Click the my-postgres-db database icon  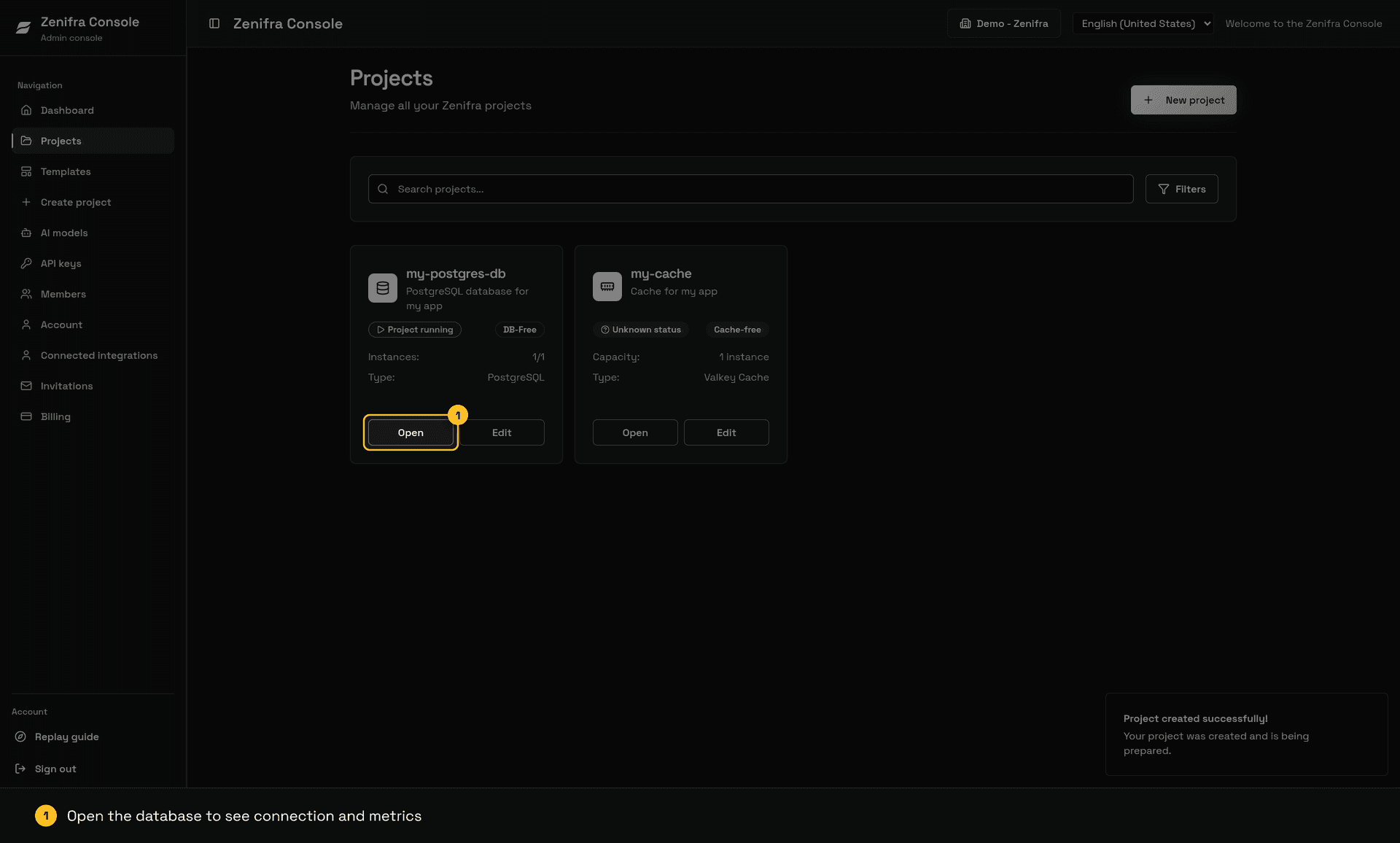point(383,288)
